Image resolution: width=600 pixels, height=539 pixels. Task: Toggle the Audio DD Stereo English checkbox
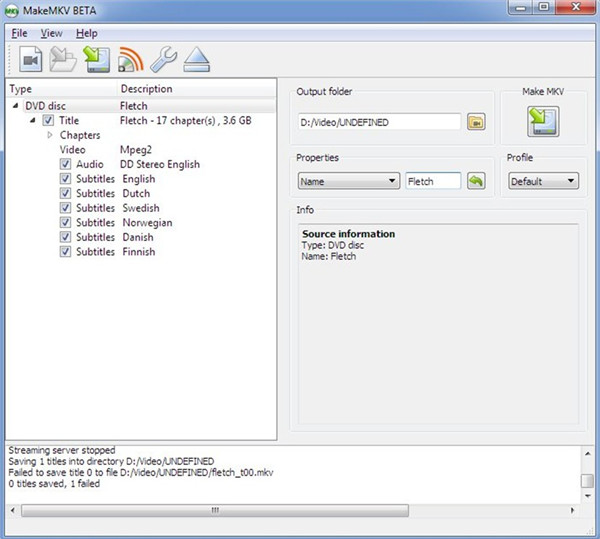[x=65, y=164]
